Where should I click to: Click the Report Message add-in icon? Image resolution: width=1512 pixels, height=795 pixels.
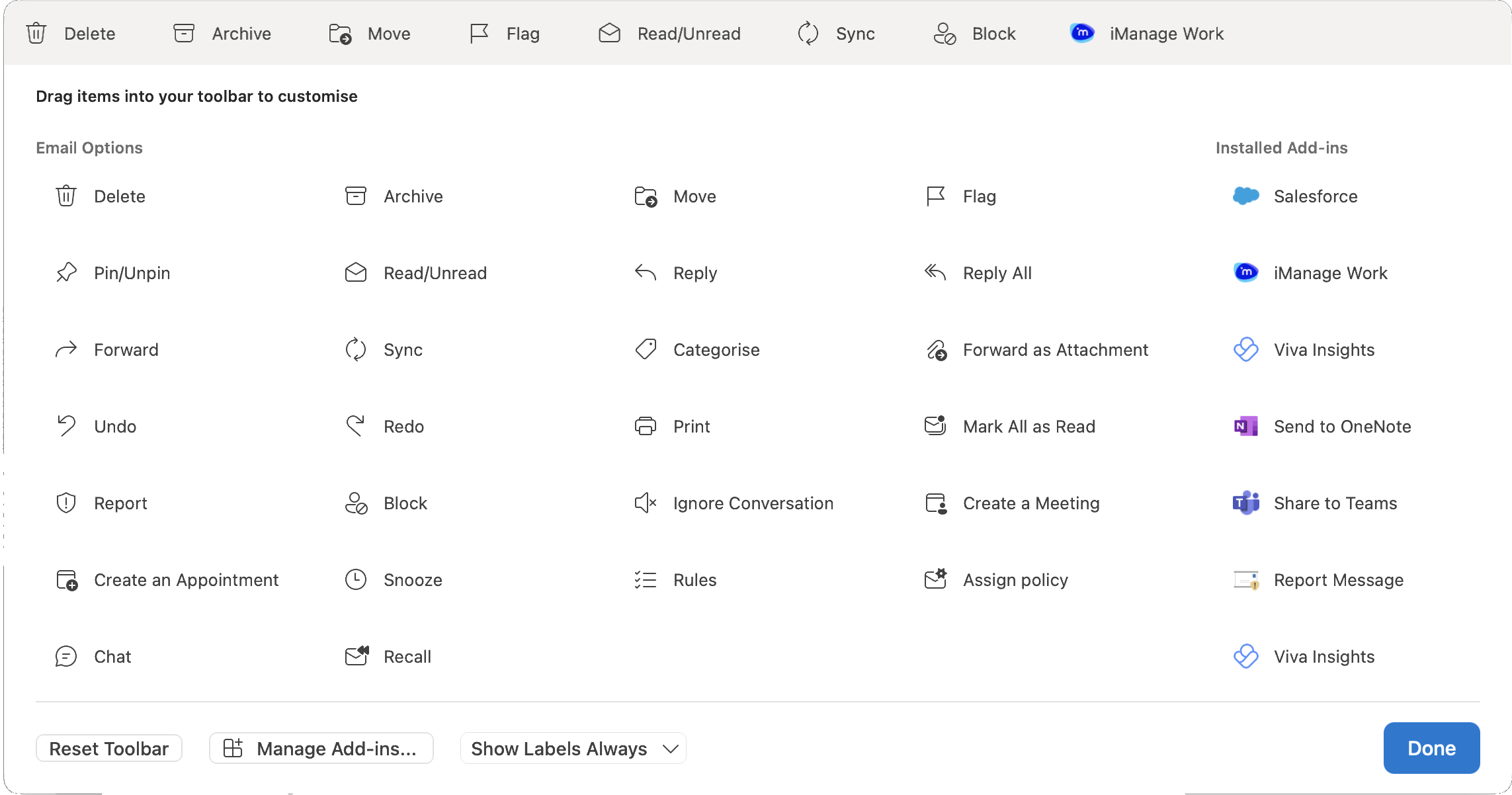coord(1246,580)
